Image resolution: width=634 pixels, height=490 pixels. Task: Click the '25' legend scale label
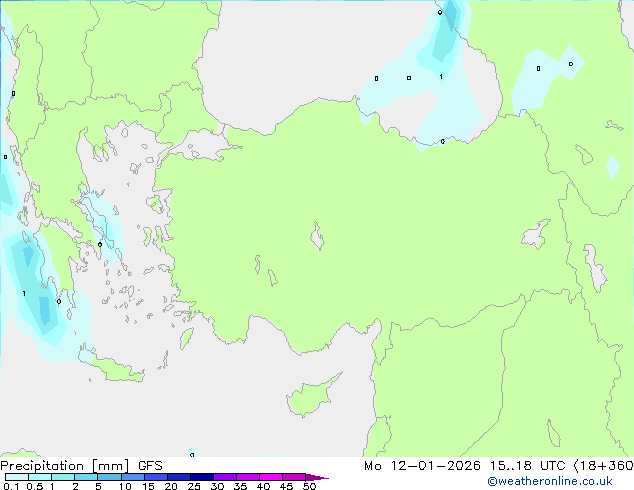[x=194, y=486]
